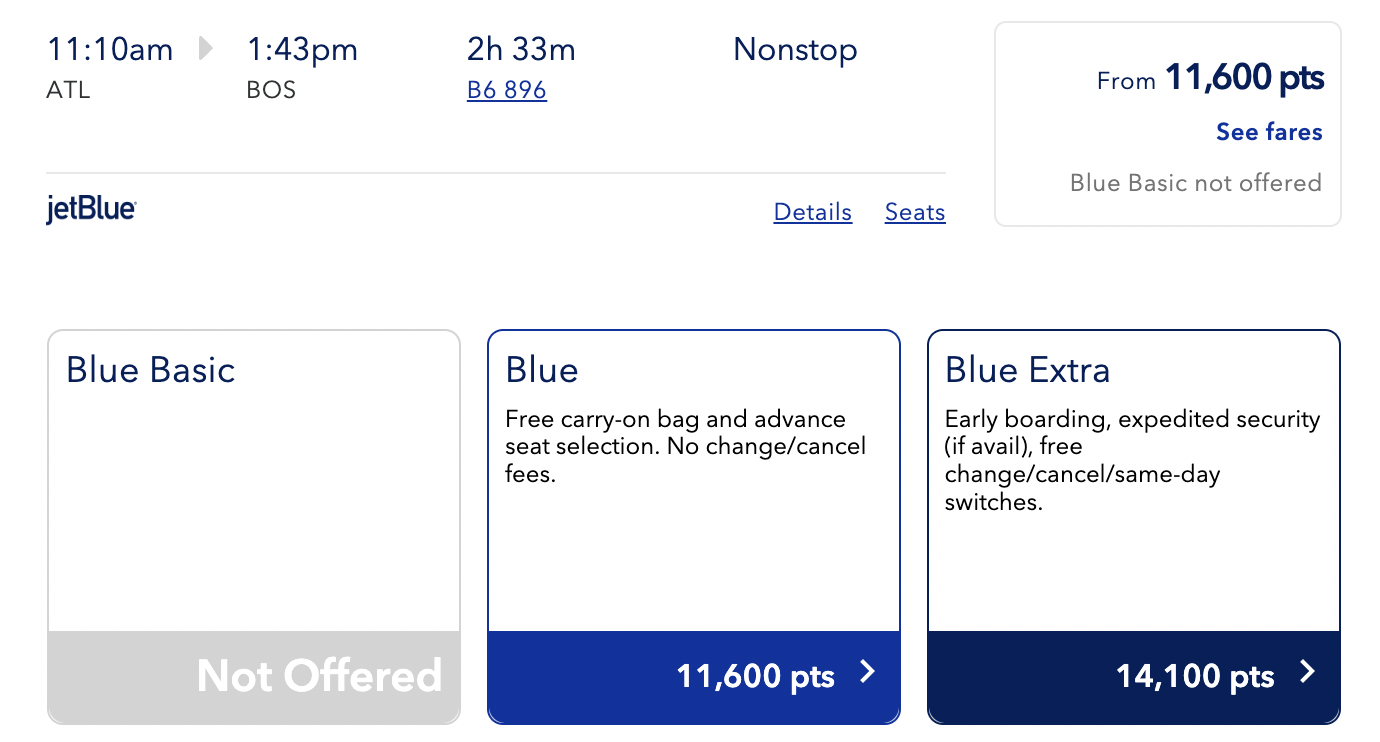This screenshot has height=742, width=1380.
Task: Click the gray arrow between departure and arrival times
Action: [206, 48]
